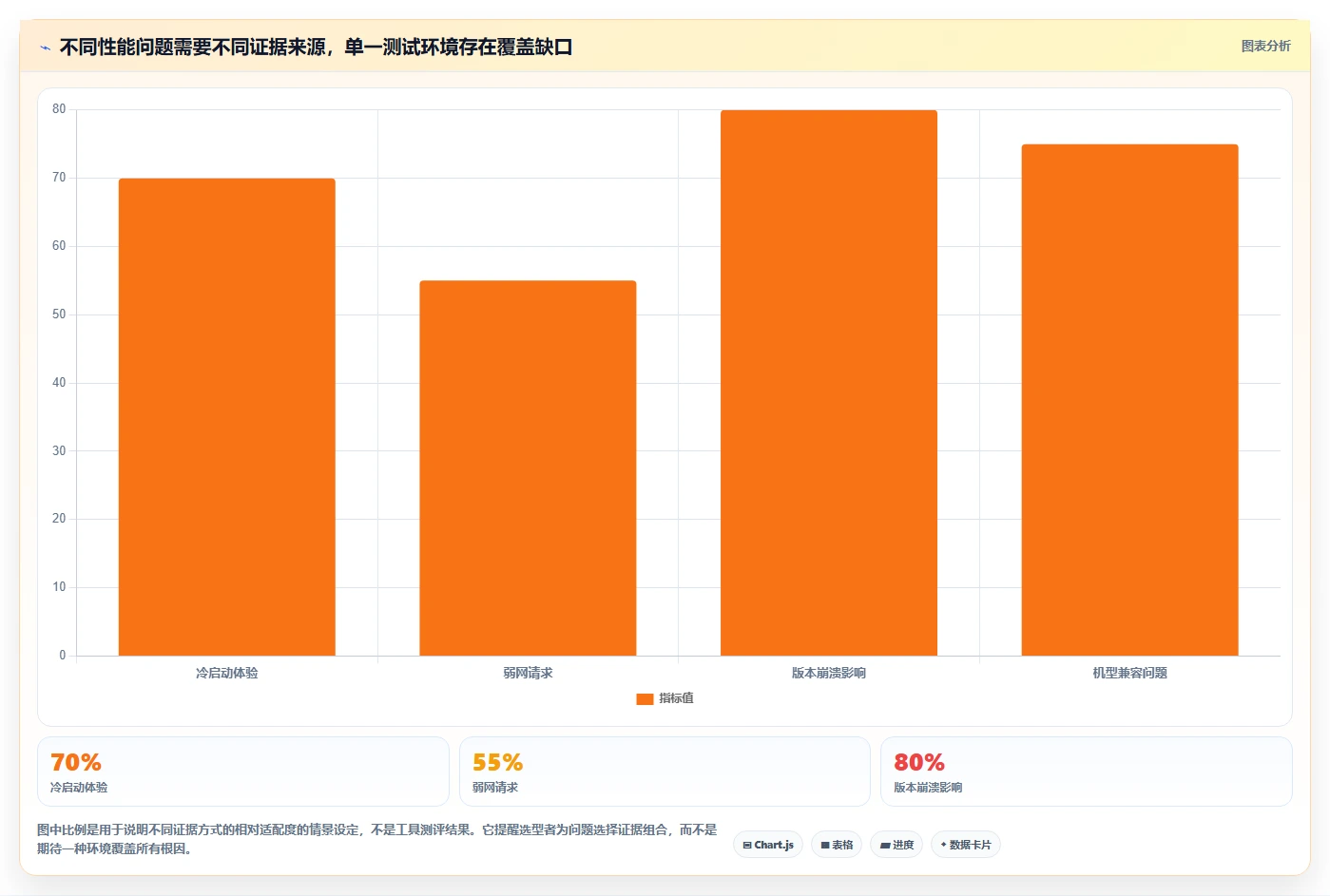
Task: Click the 弱网请求 x-axis label
Action: pos(528,673)
